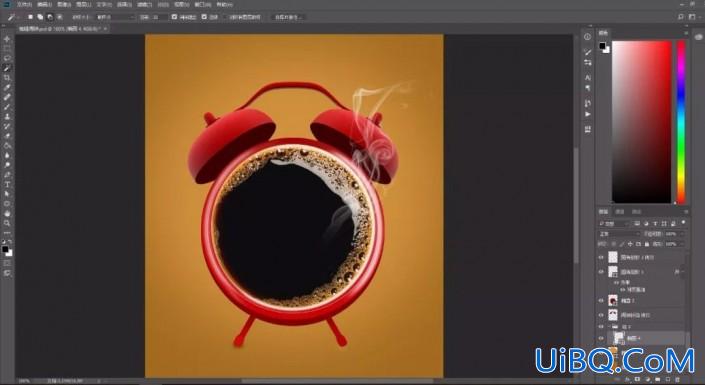The image size is (705, 385).
Task: Select the History Brush tool
Action: pyautogui.click(x=7, y=126)
